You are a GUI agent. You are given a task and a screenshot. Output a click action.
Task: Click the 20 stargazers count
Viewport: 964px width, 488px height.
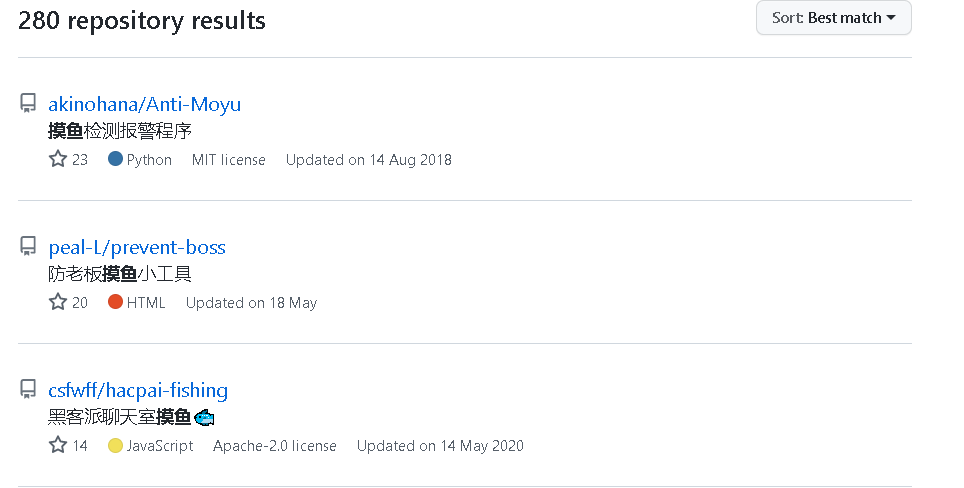pyautogui.click(x=80, y=303)
